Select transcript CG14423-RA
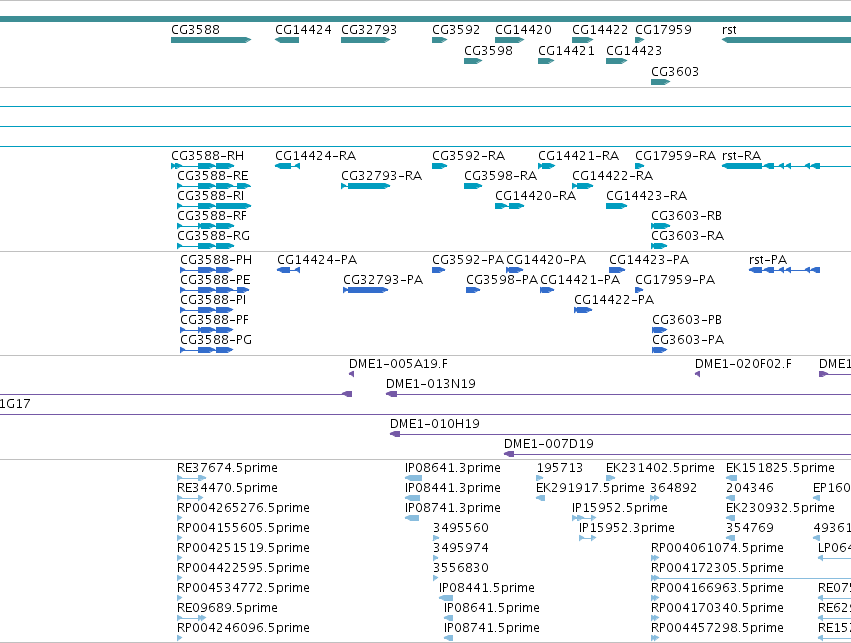This screenshot has width=851, height=643. pyautogui.click(x=646, y=196)
